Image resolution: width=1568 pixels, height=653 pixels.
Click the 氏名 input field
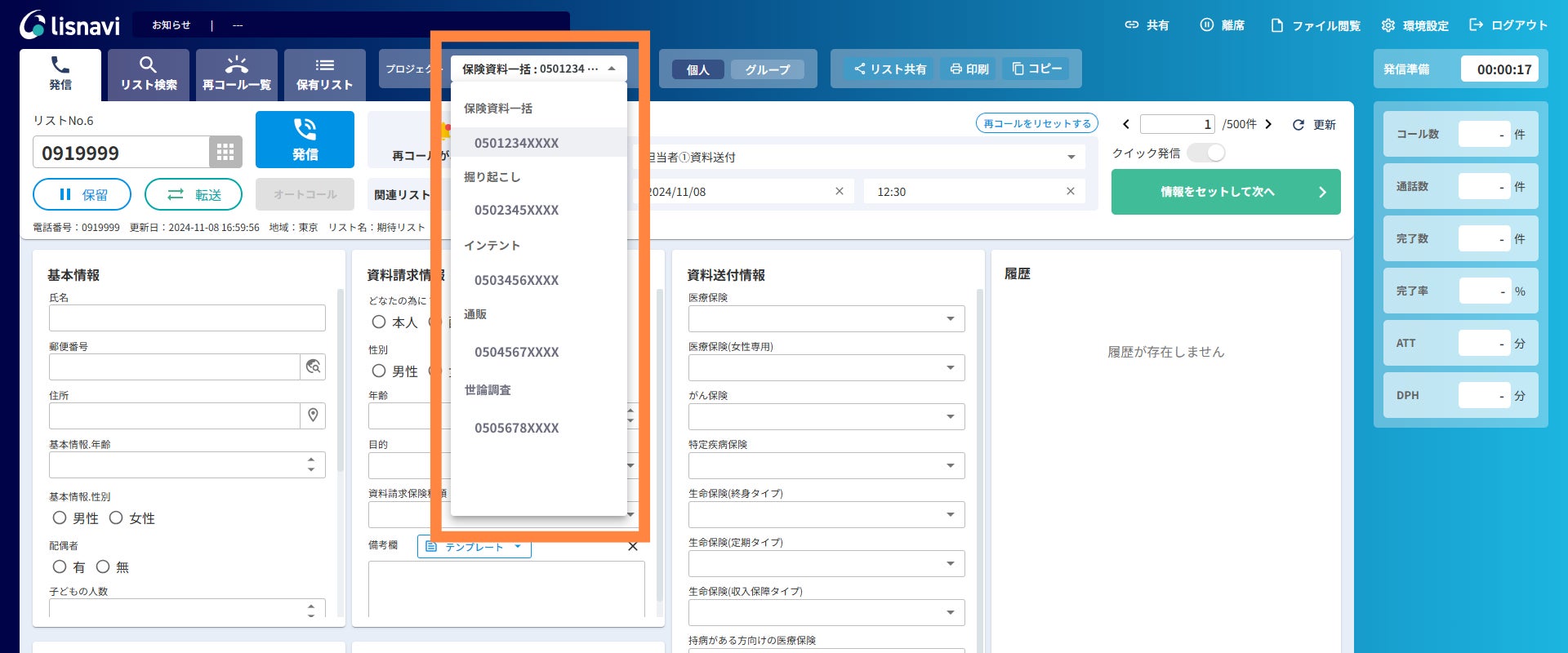pyautogui.click(x=187, y=318)
